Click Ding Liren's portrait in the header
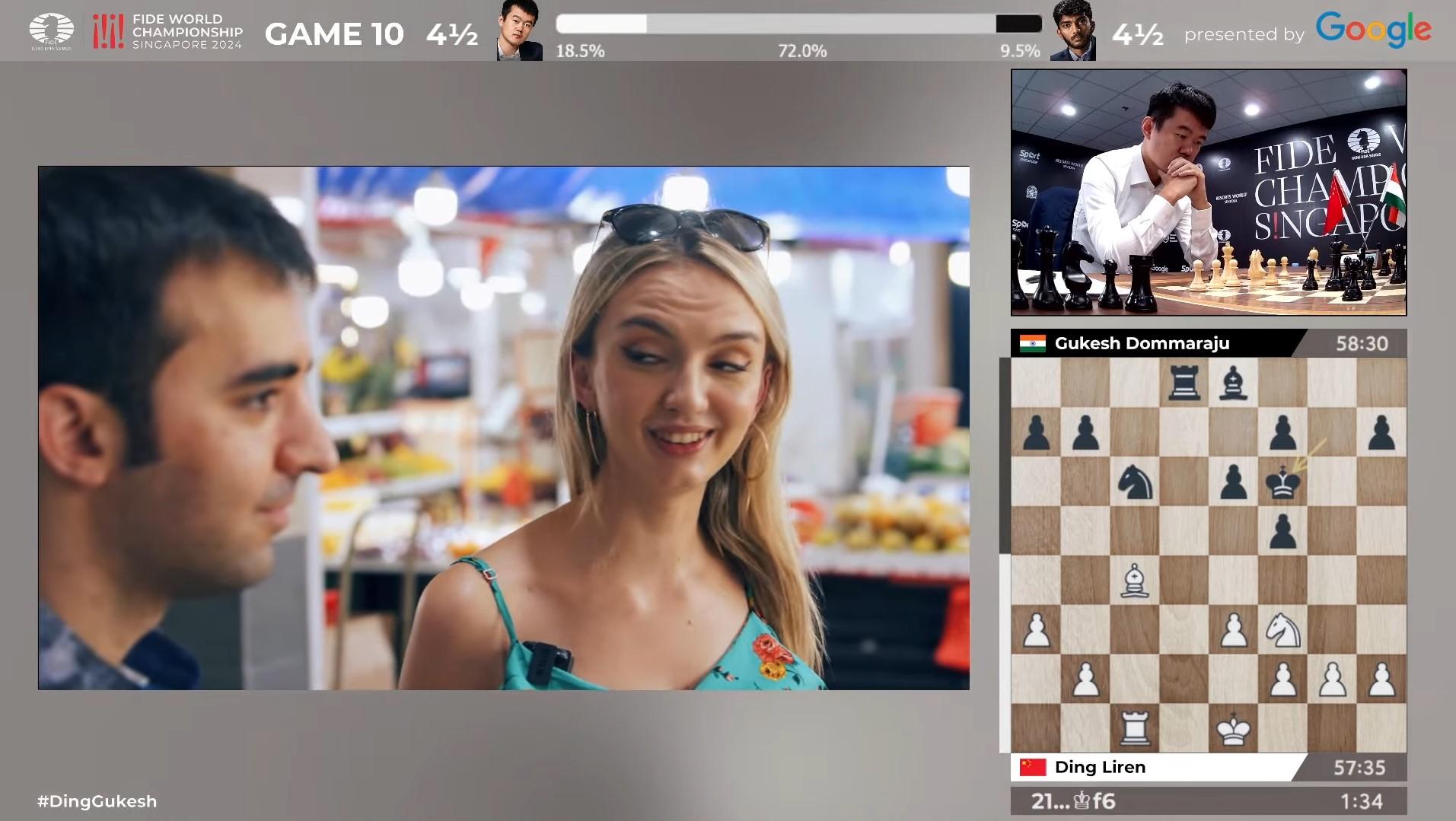This screenshot has height=821, width=1456. point(520,30)
